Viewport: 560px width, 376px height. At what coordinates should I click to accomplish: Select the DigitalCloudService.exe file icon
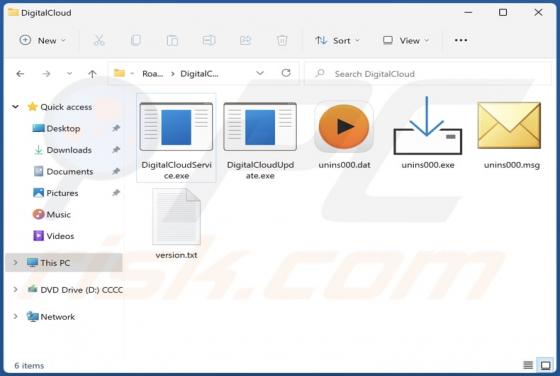click(176, 126)
